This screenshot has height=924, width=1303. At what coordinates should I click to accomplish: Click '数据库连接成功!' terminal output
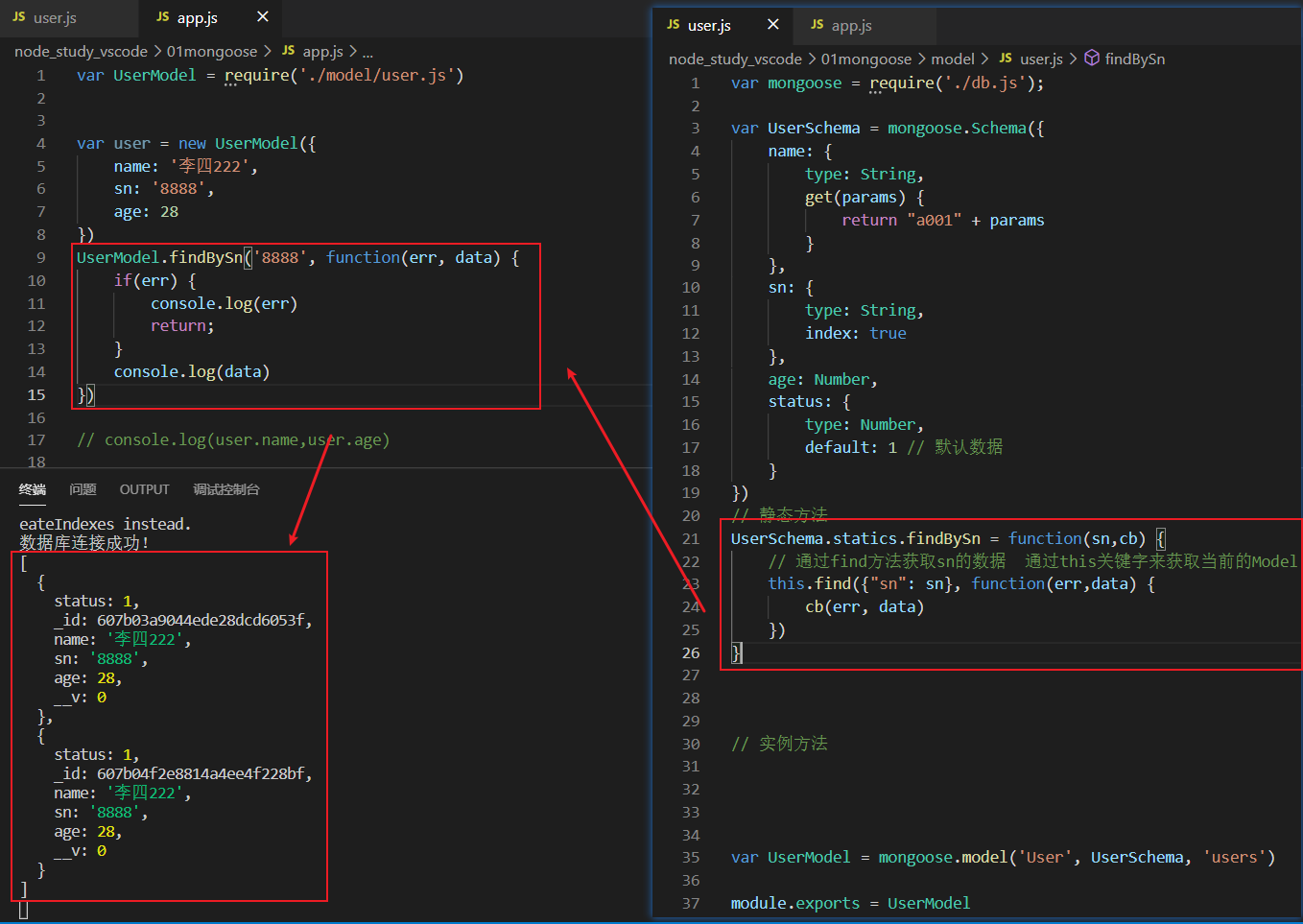[85, 543]
